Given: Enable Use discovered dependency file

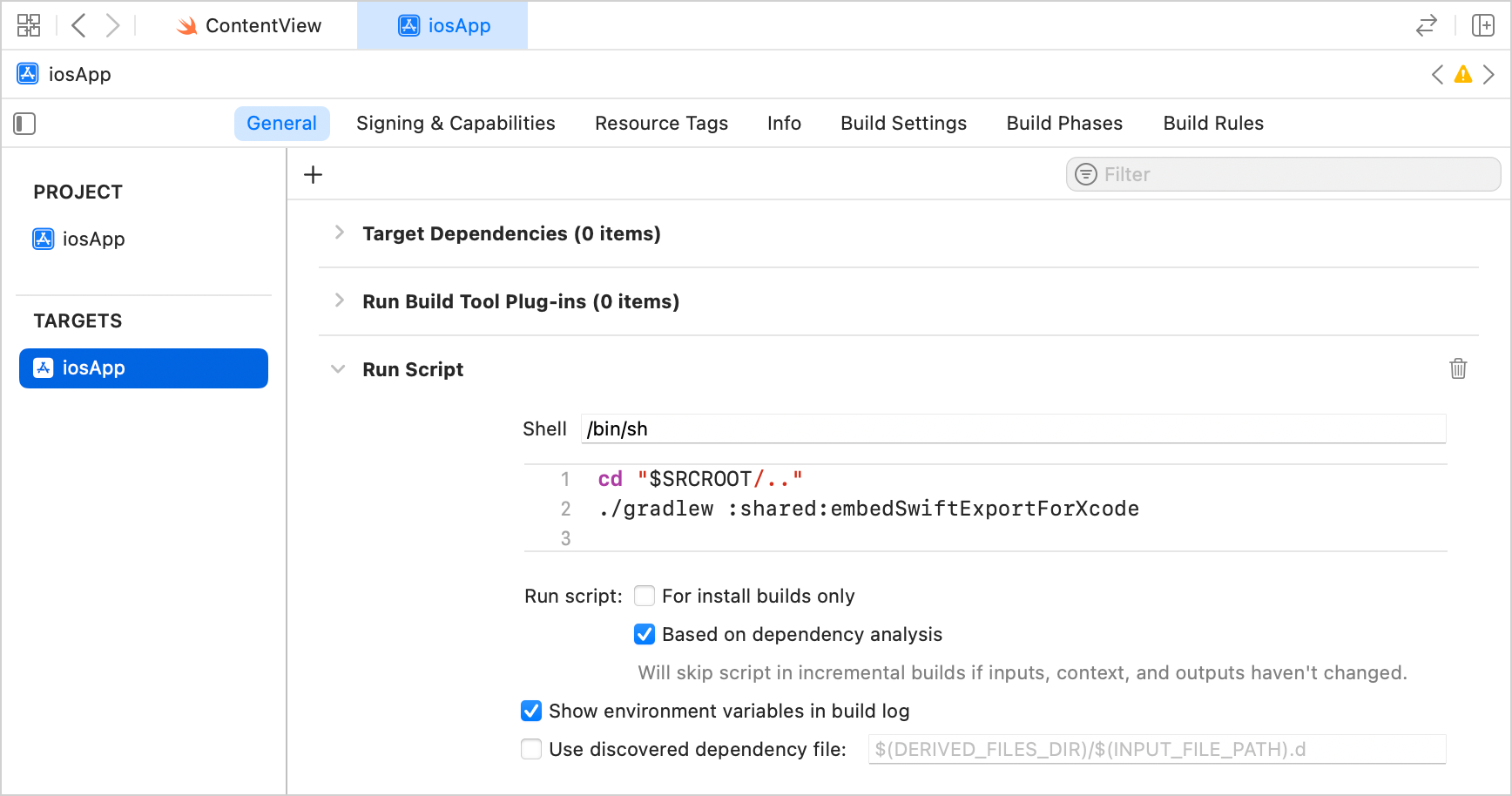Looking at the screenshot, I should point(531,748).
